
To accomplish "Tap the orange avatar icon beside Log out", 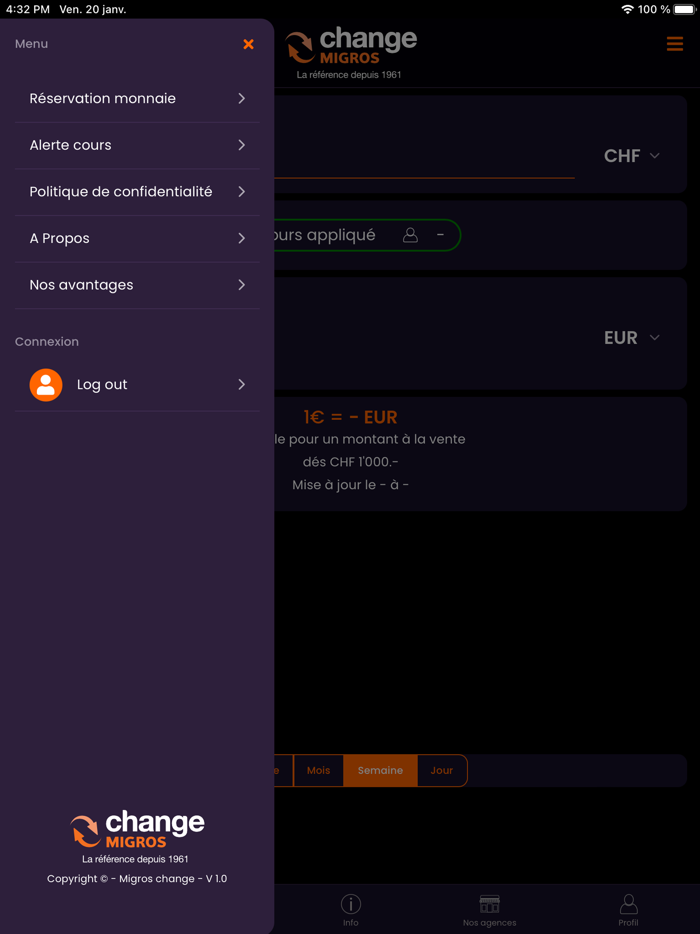I will coord(45,384).
